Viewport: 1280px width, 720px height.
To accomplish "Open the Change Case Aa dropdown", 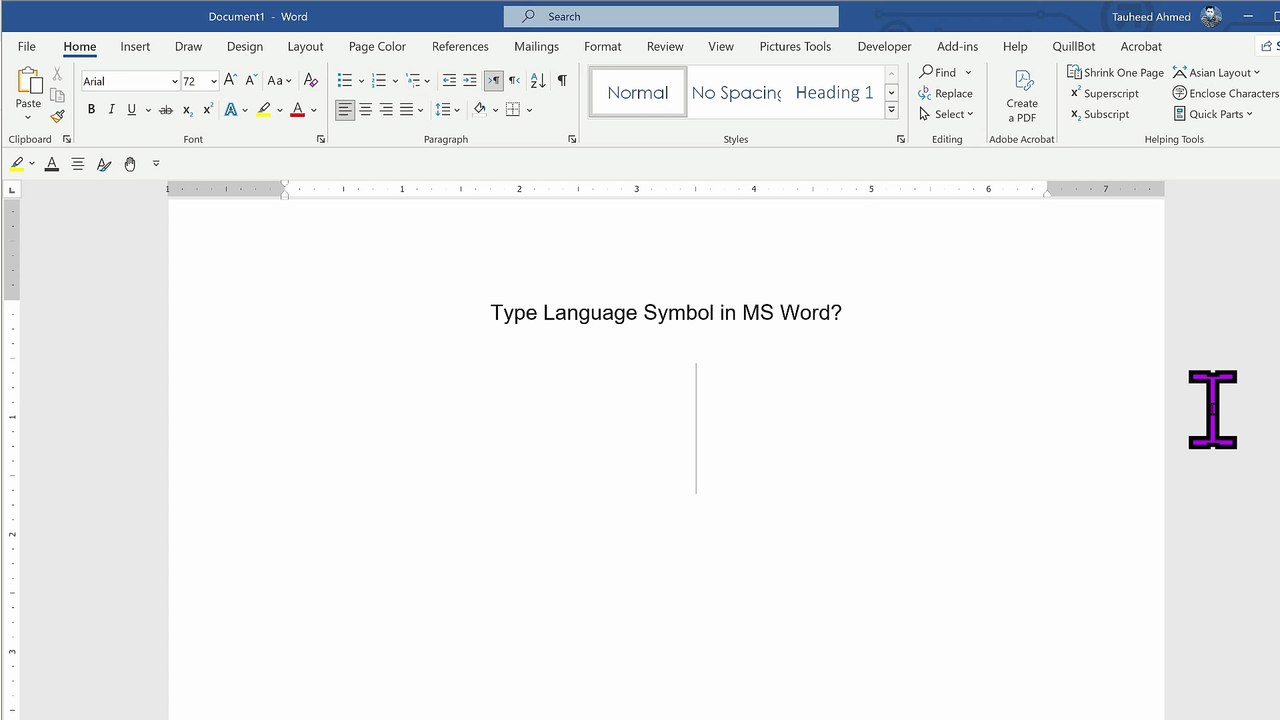I will coord(279,80).
